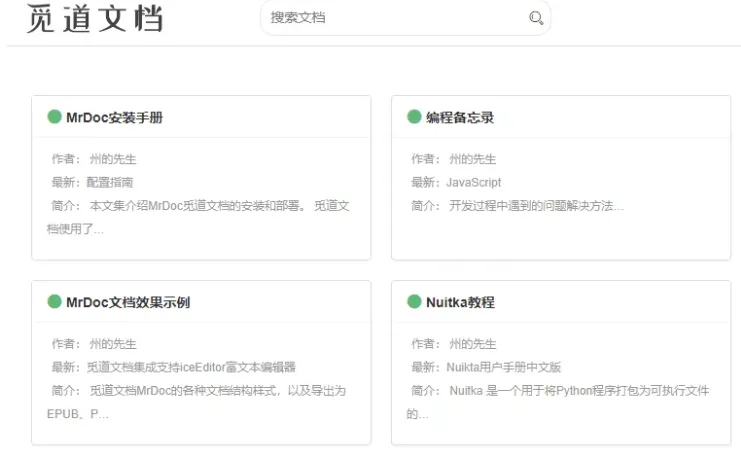Open latest doc 配置指南
This screenshot has width=741, height=453.
pyautogui.click(x=110, y=182)
